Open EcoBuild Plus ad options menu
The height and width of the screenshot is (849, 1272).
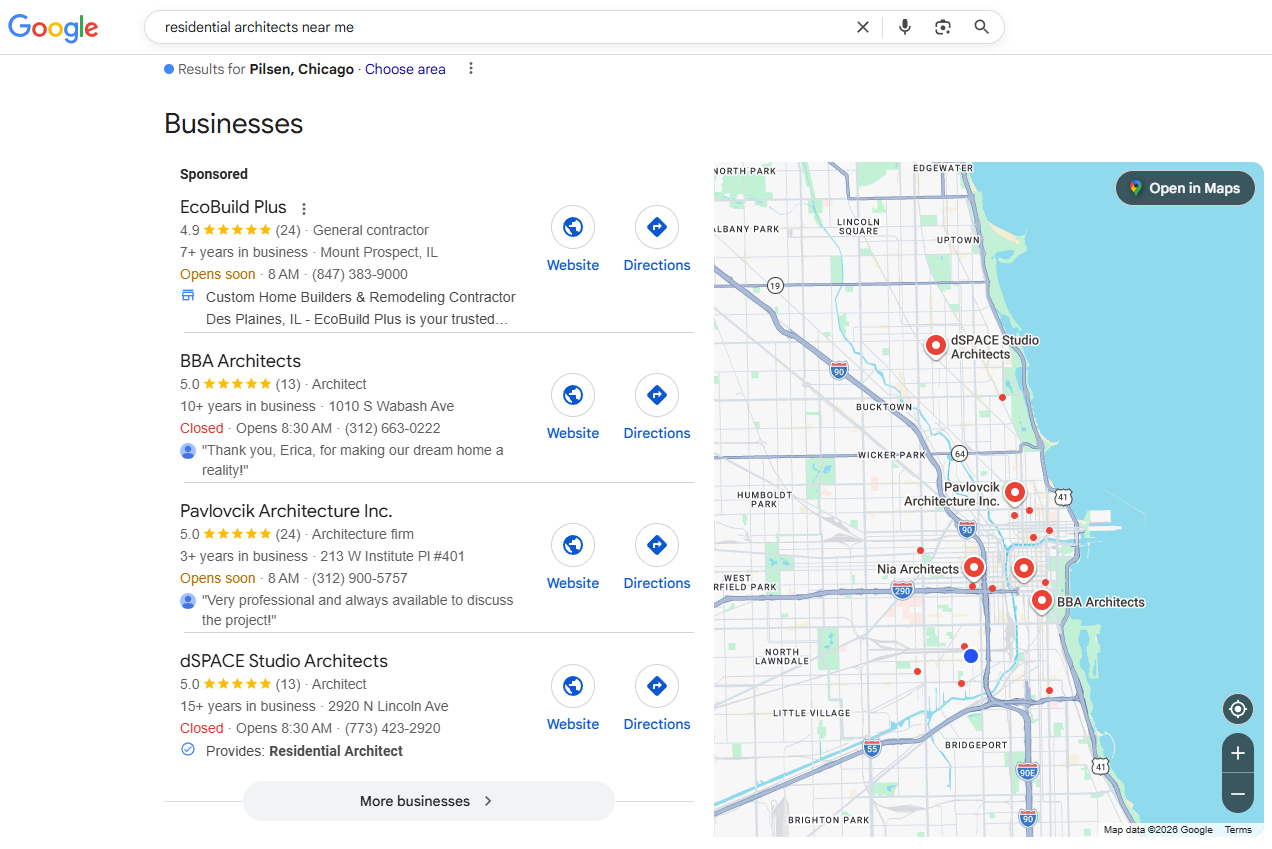coord(304,209)
